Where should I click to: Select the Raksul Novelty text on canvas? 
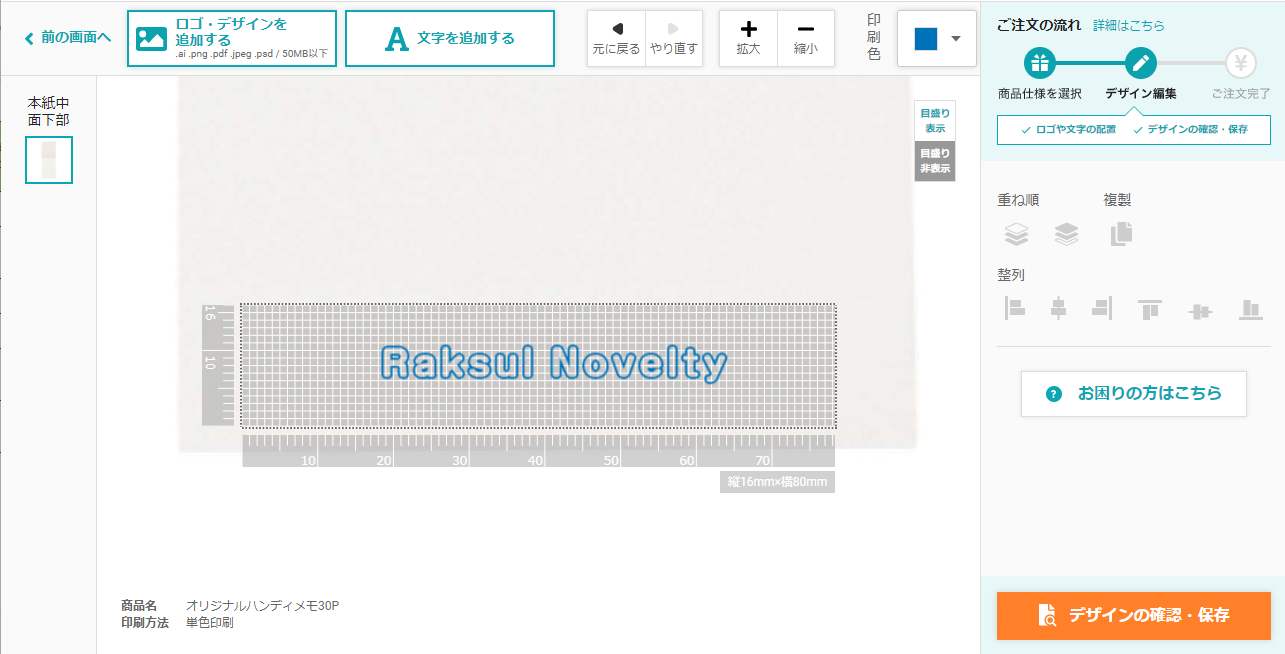tap(554, 364)
